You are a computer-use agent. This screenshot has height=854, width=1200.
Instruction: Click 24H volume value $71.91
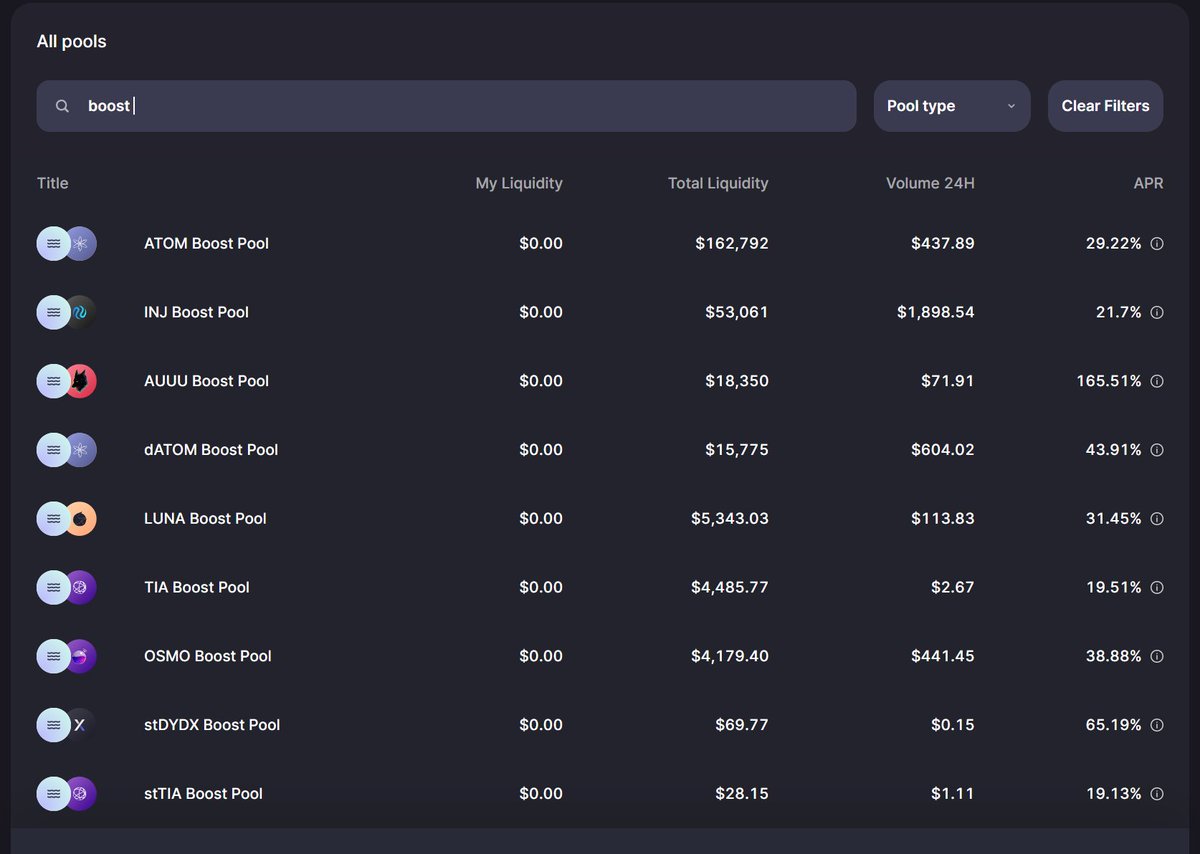tap(948, 381)
